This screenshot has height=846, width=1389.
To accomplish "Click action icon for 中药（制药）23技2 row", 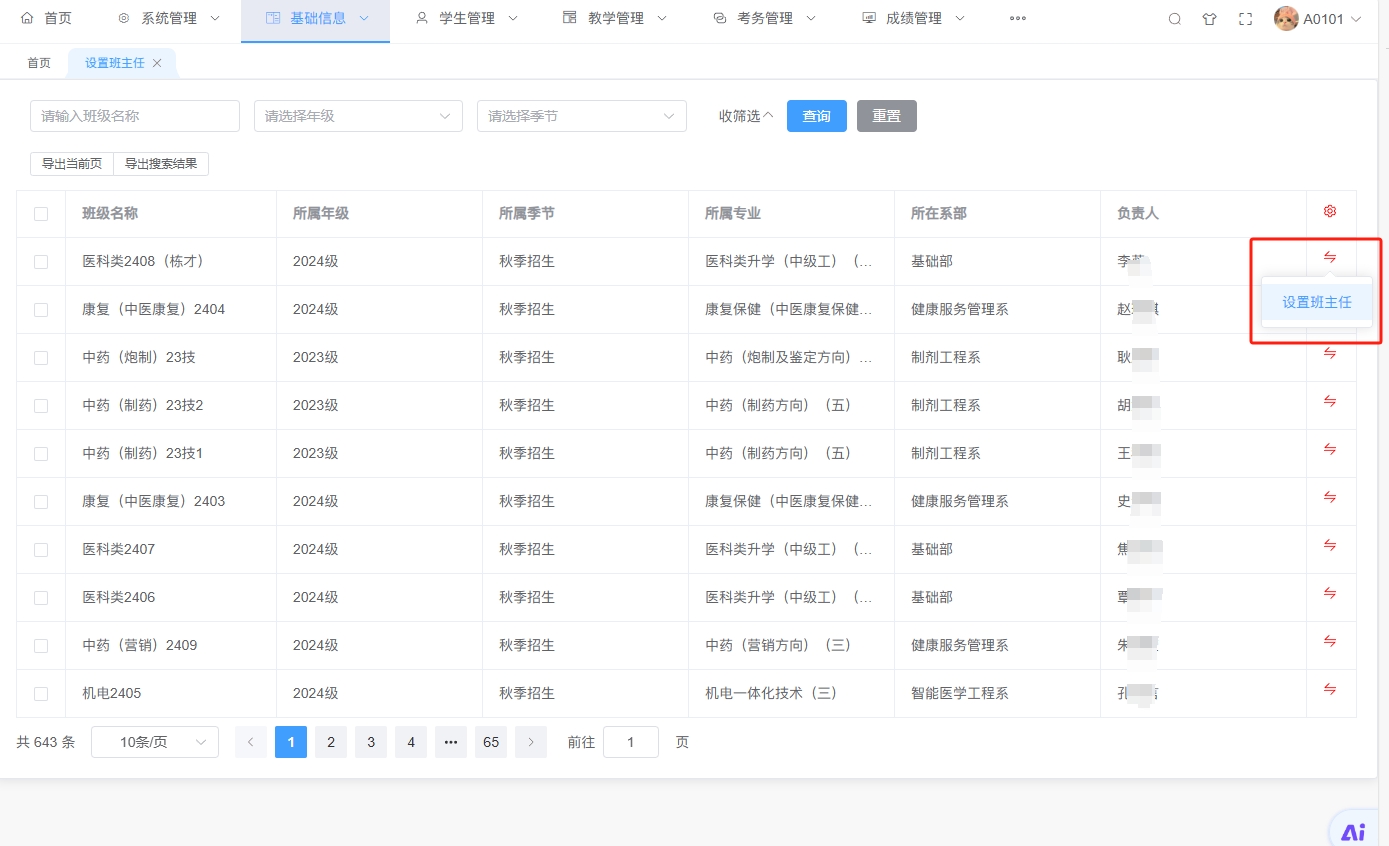I will 1330,401.
